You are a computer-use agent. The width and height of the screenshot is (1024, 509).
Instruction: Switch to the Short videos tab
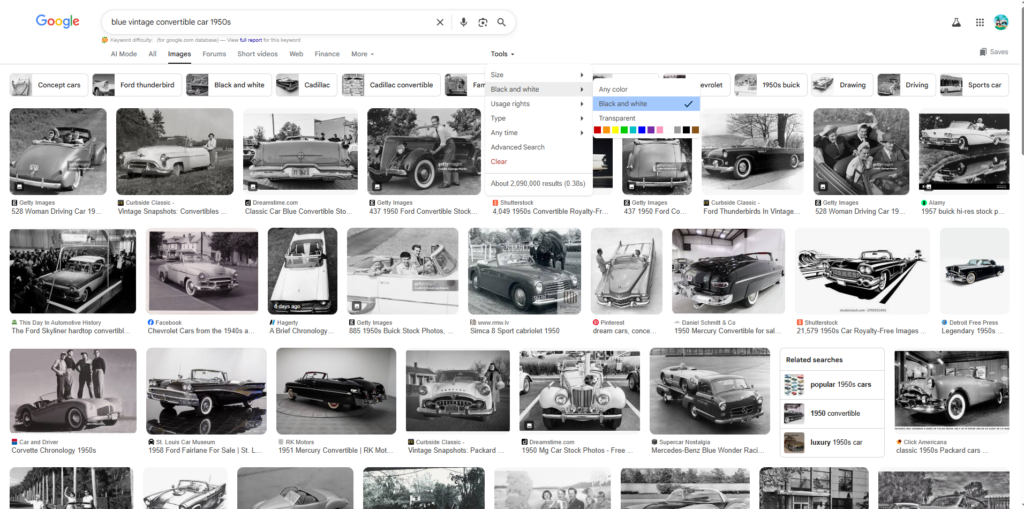257,54
